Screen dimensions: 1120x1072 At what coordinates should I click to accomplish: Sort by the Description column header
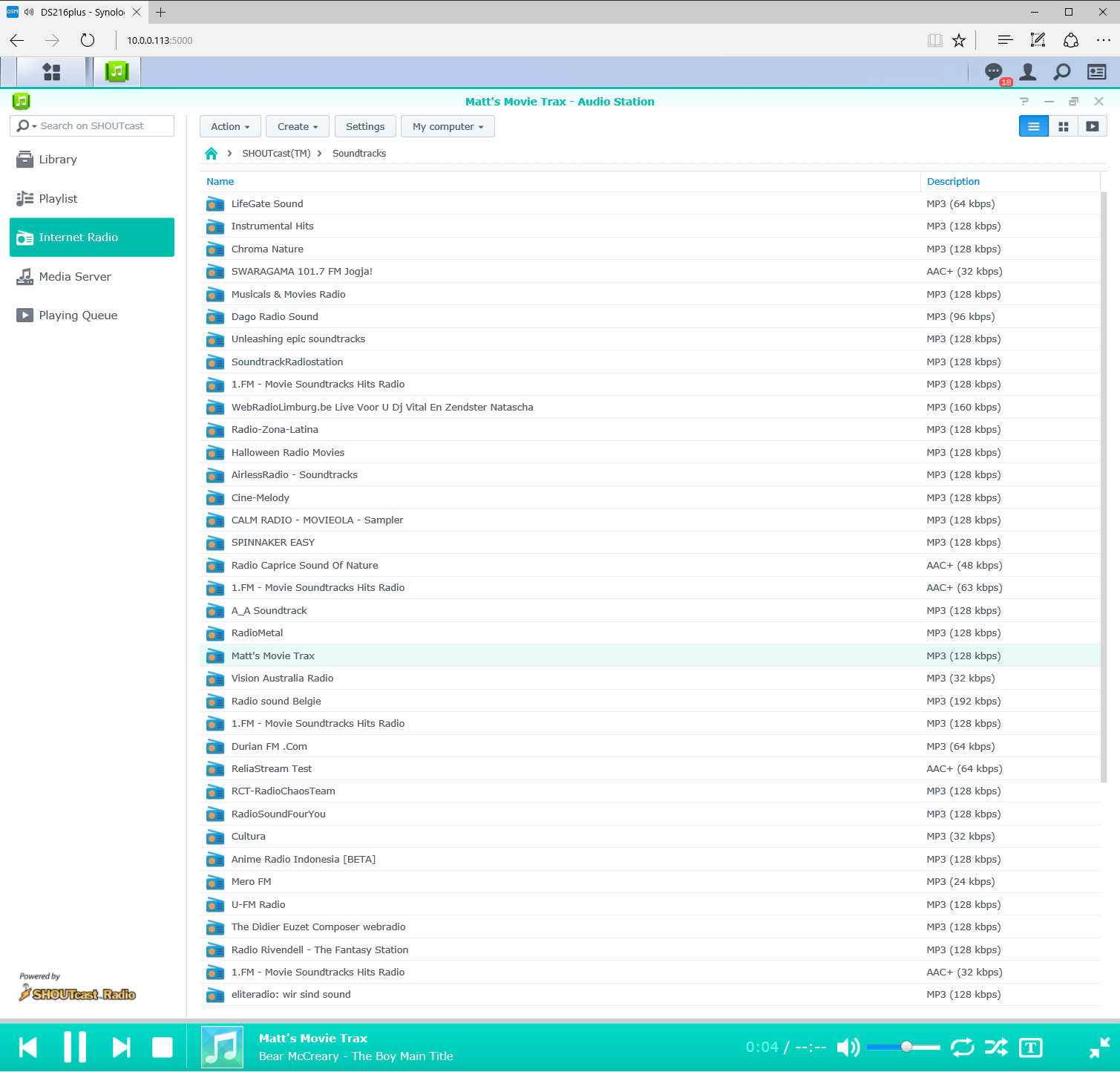[x=1010, y=182]
